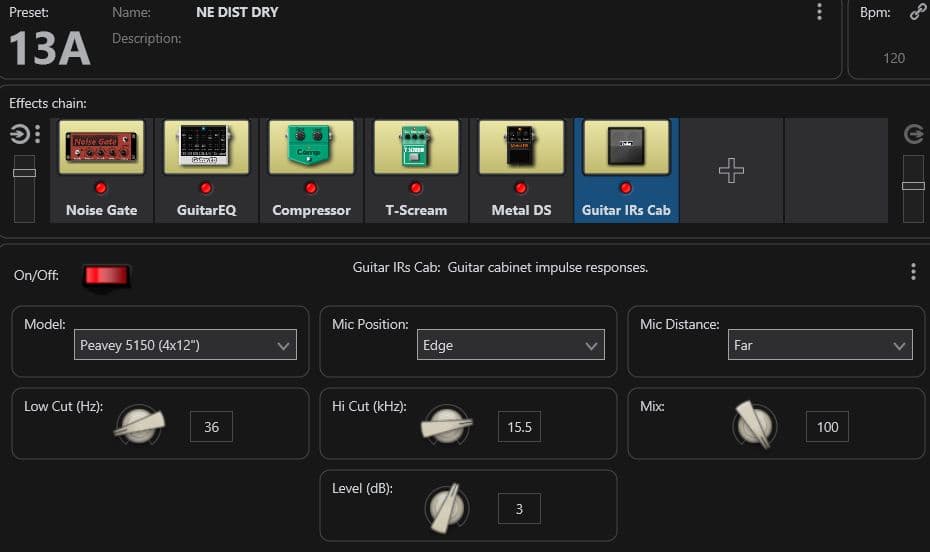930x552 pixels.
Task: Click the Level dB knob
Action: coord(447,508)
